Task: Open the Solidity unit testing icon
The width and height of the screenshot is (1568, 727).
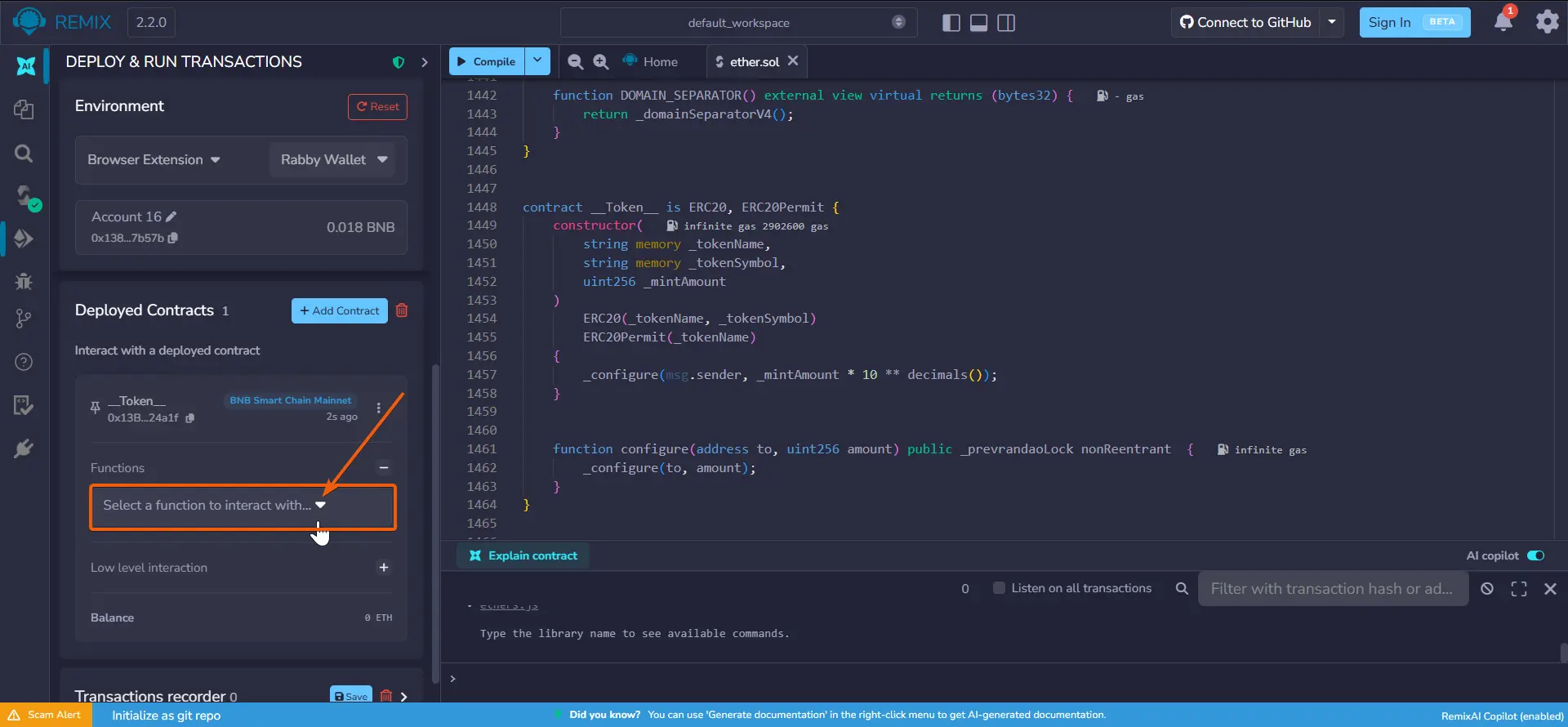Action: [x=24, y=405]
